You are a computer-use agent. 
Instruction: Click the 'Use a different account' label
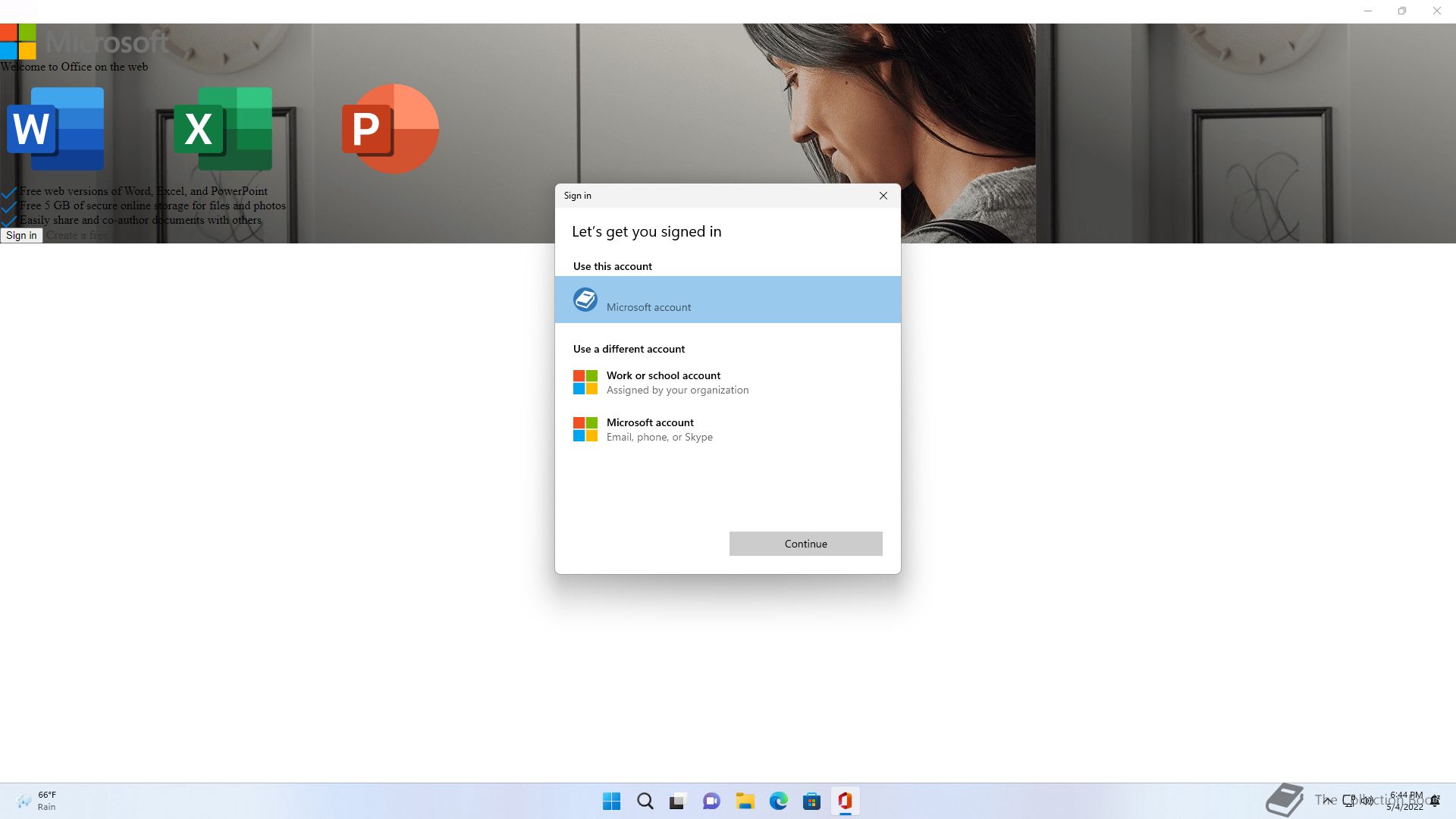pos(629,349)
